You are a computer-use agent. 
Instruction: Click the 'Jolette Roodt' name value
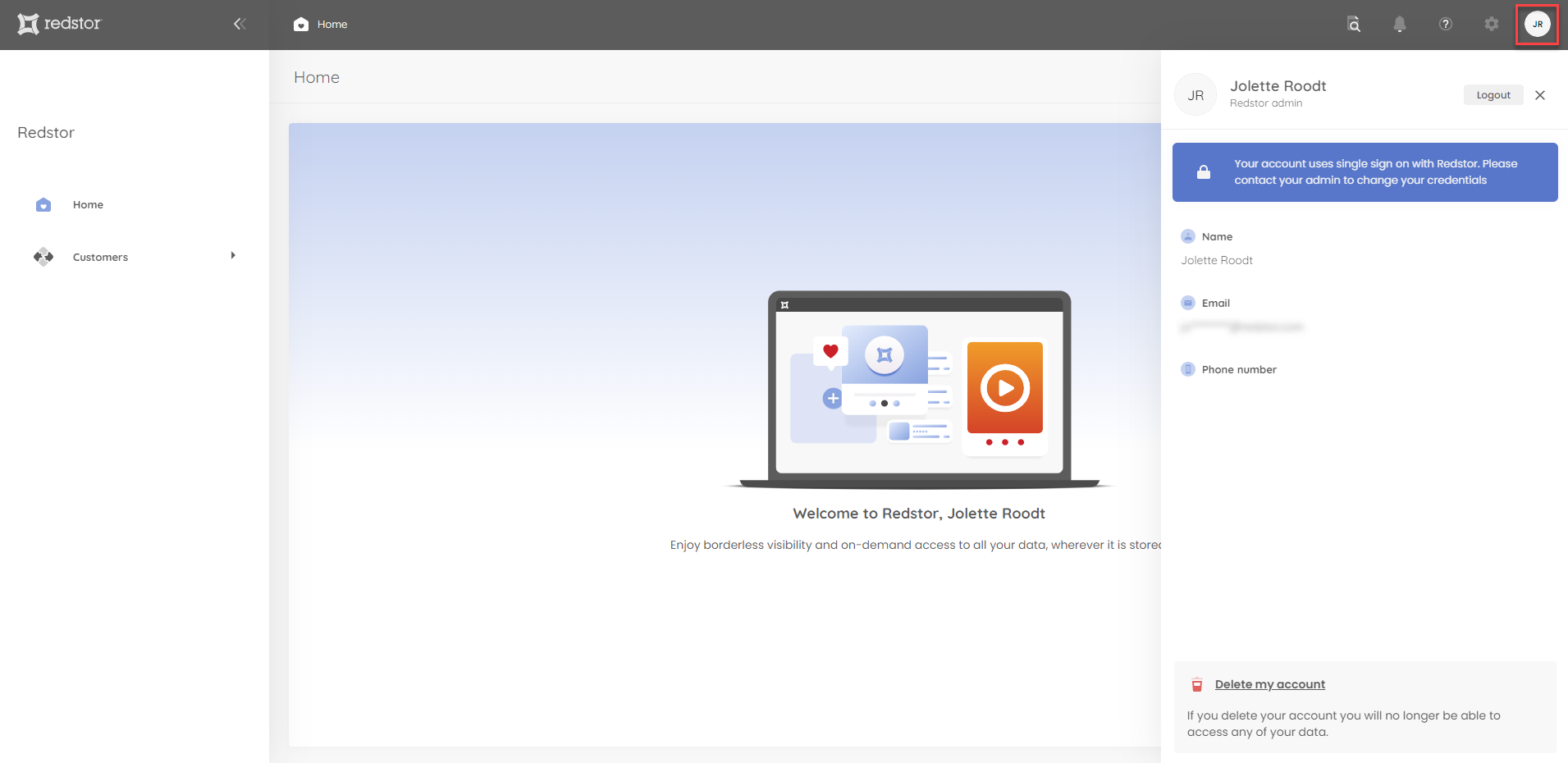pyautogui.click(x=1217, y=260)
